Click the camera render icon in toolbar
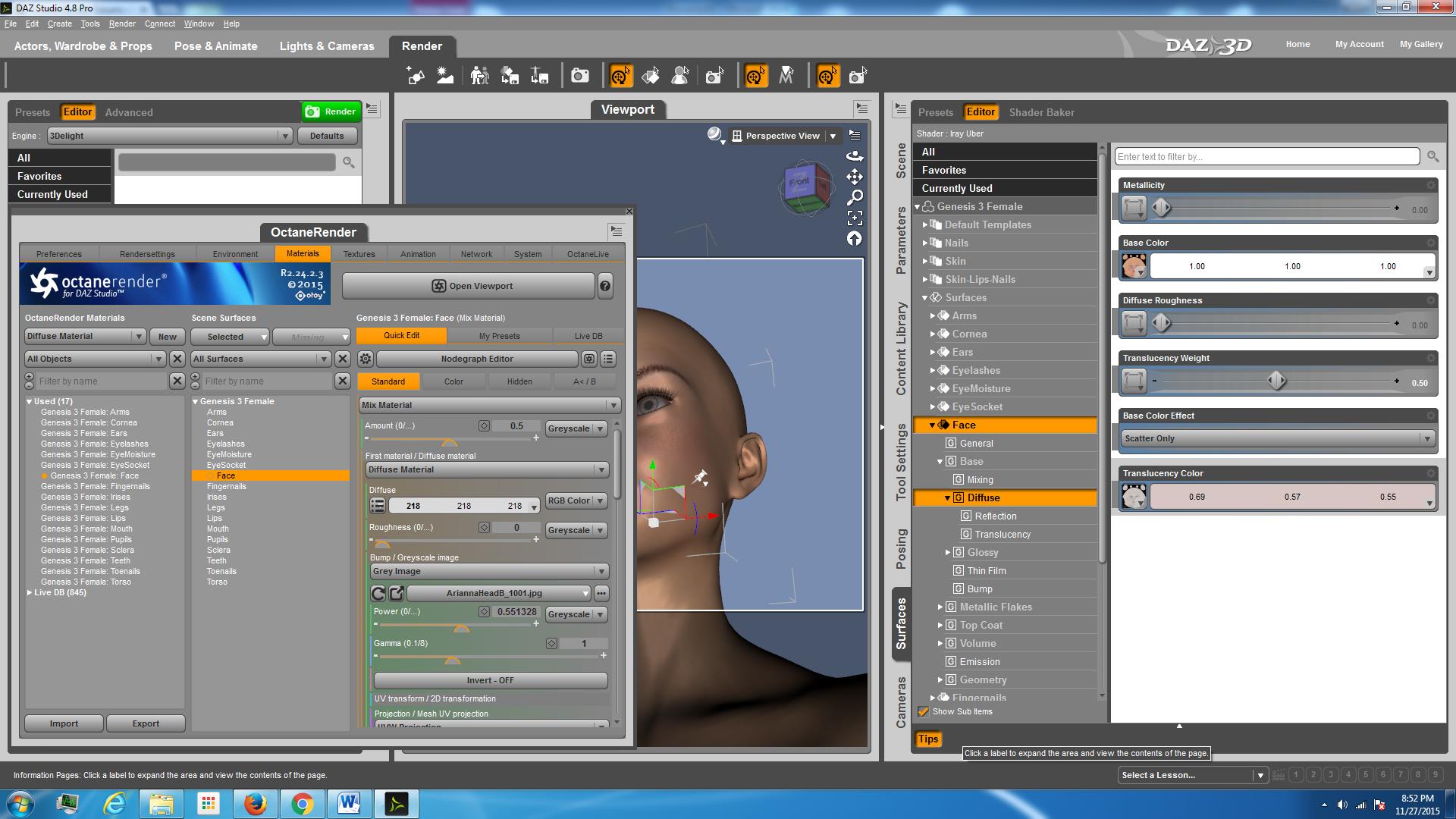Image resolution: width=1456 pixels, height=819 pixels. click(580, 76)
